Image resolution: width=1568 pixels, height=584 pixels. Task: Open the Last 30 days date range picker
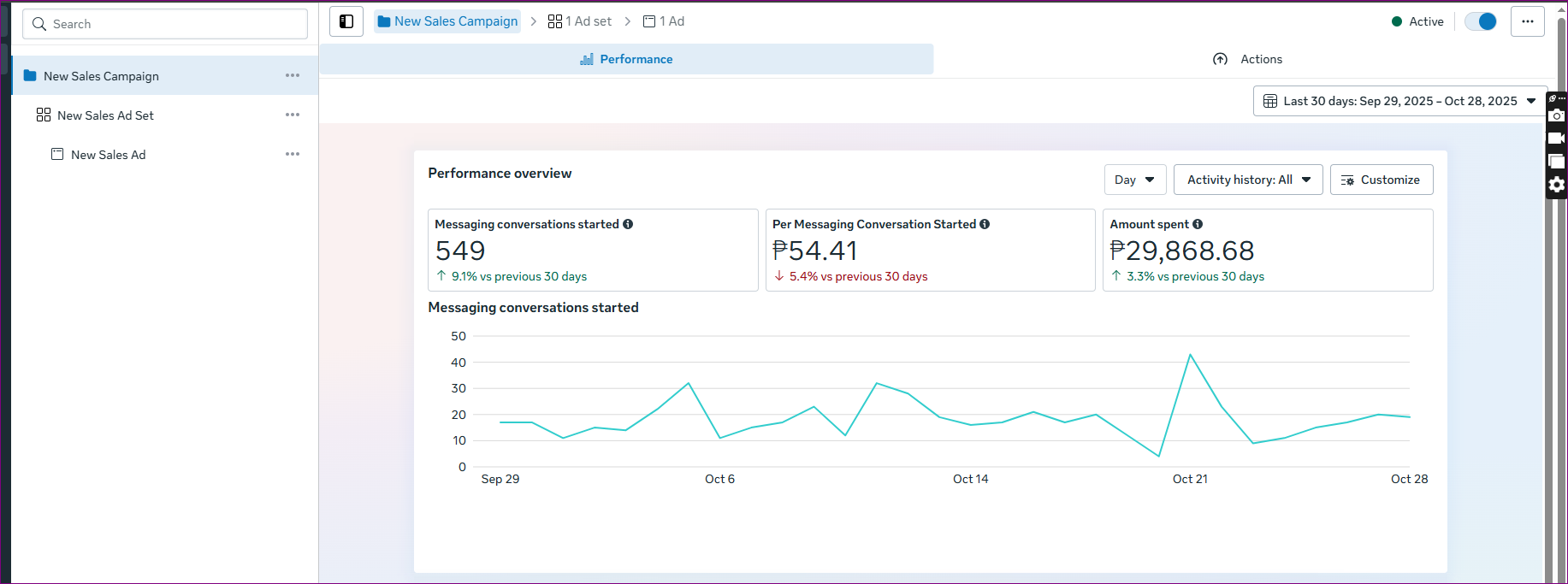(x=1399, y=101)
